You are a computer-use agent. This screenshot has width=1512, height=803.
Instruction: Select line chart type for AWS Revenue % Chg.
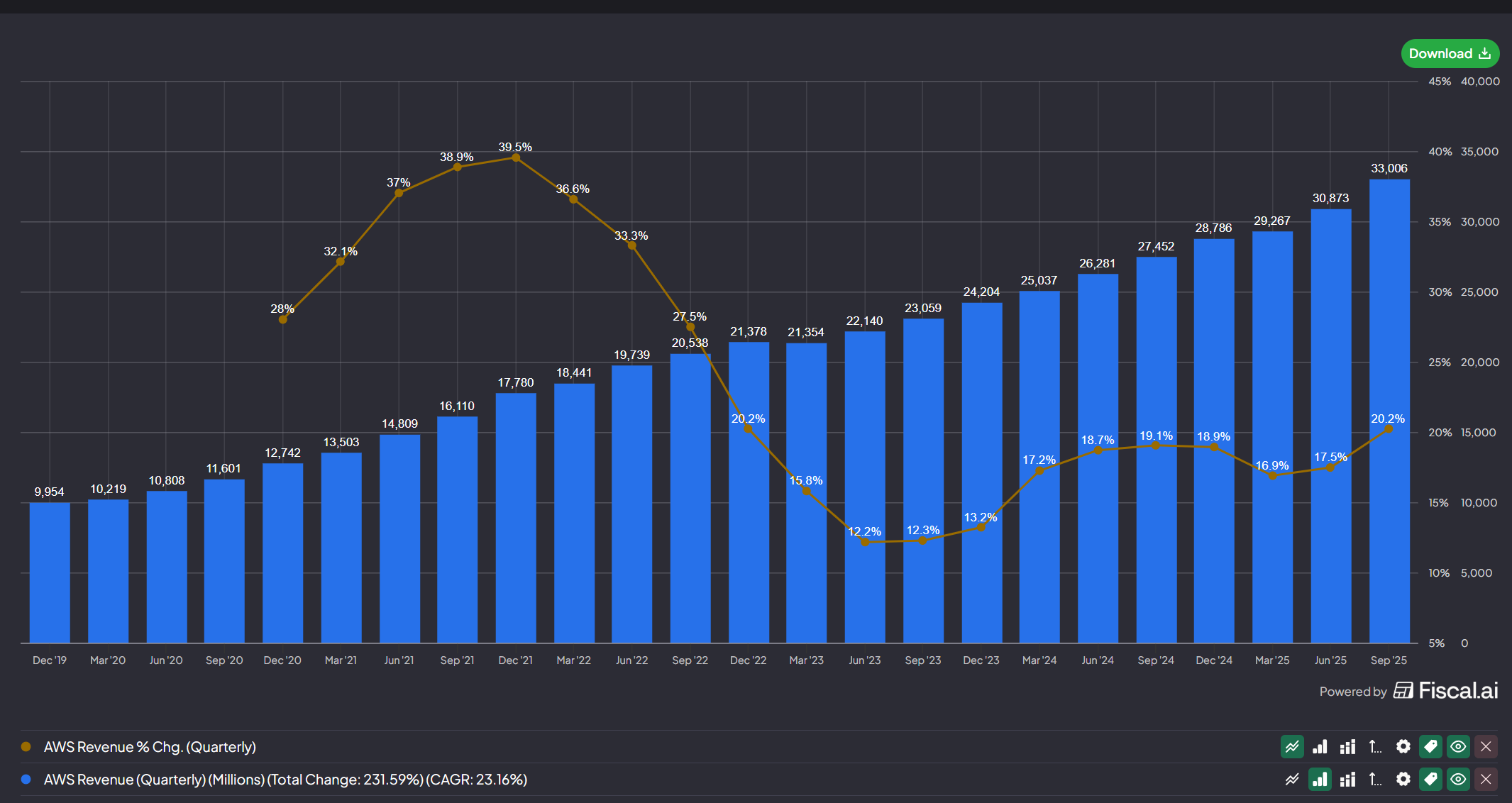(x=1292, y=746)
